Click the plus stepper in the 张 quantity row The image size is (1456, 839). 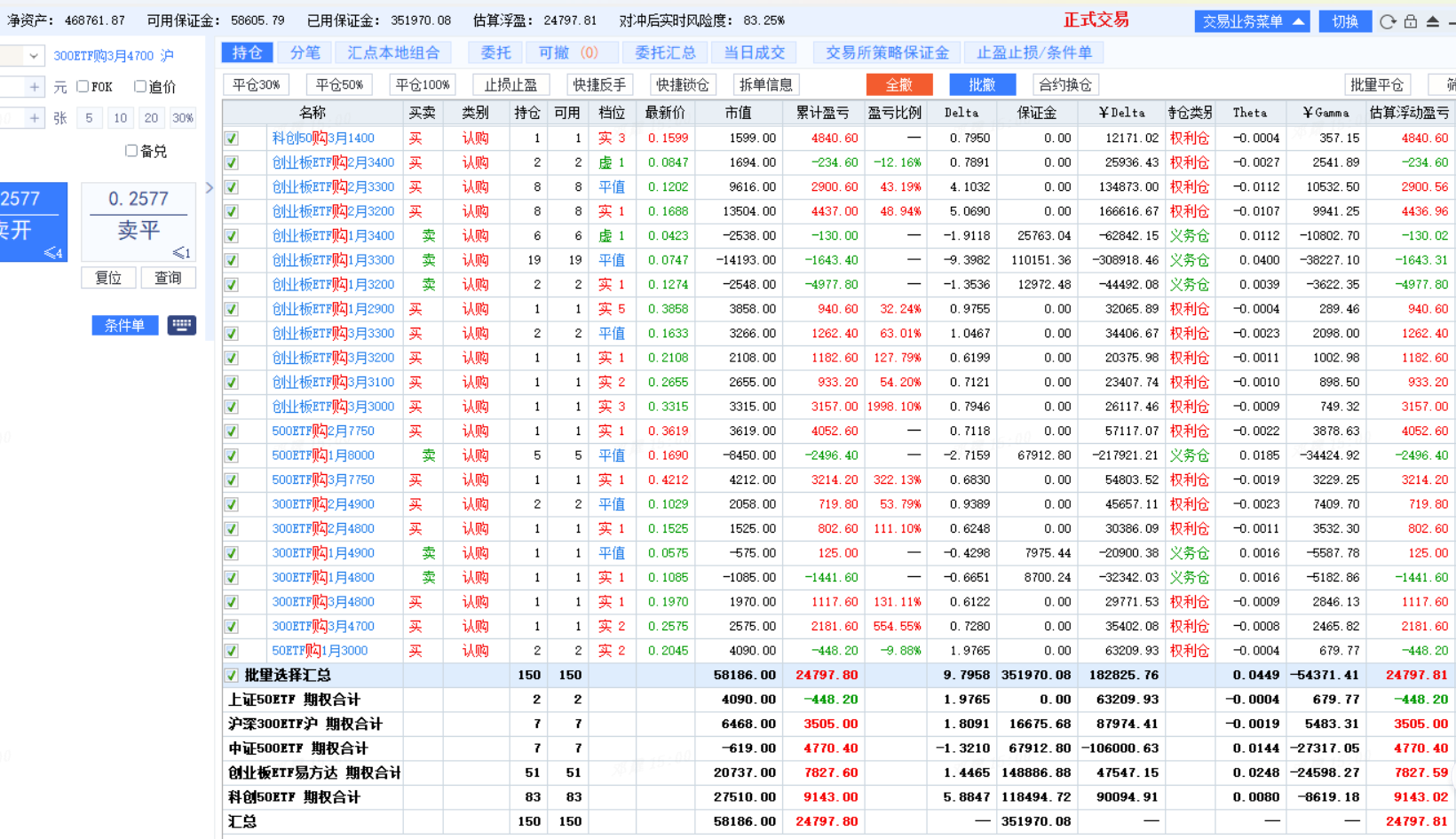34,118
